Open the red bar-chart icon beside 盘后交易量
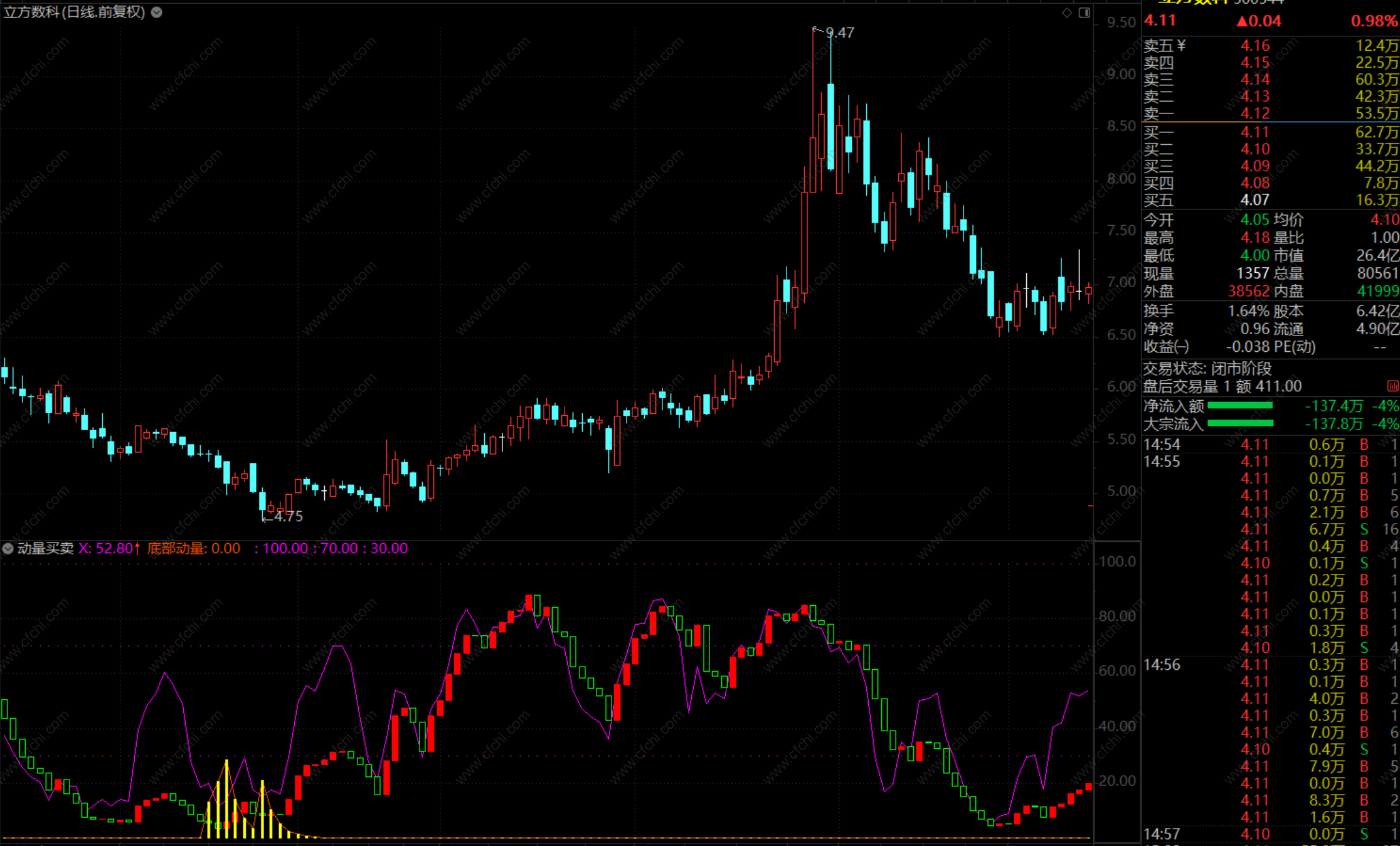The image size is (1400, 846). 1392,386
